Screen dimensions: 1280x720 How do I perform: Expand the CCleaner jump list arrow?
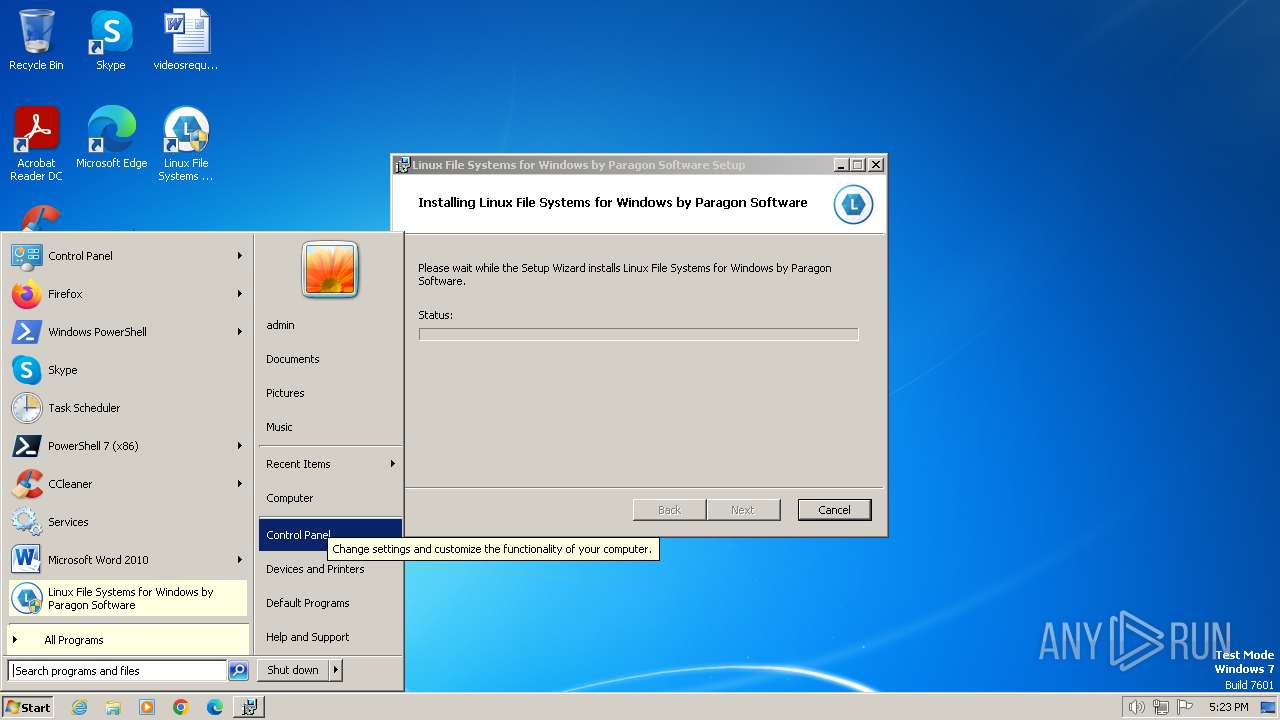tap(240, 484)
